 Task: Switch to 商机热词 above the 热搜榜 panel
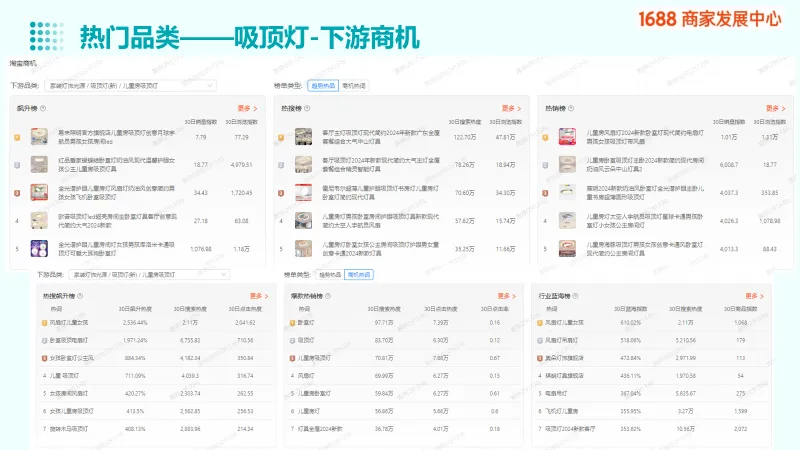point(354,86)
